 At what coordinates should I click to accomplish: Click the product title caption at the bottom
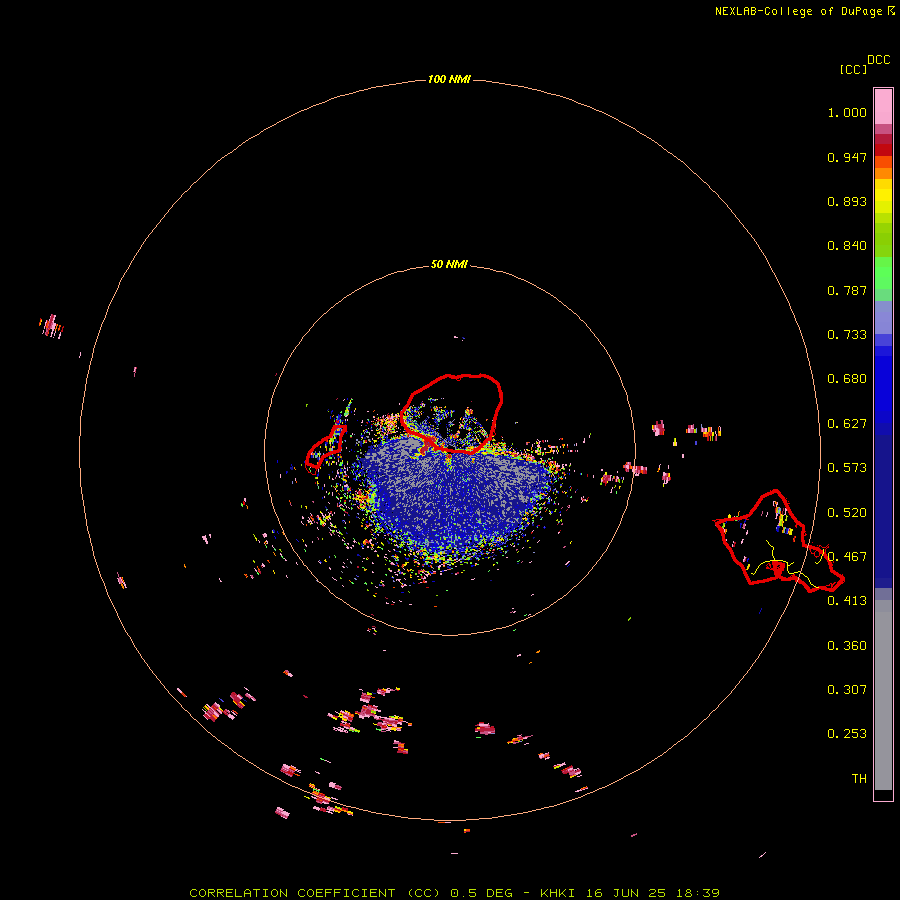point(454,893)
